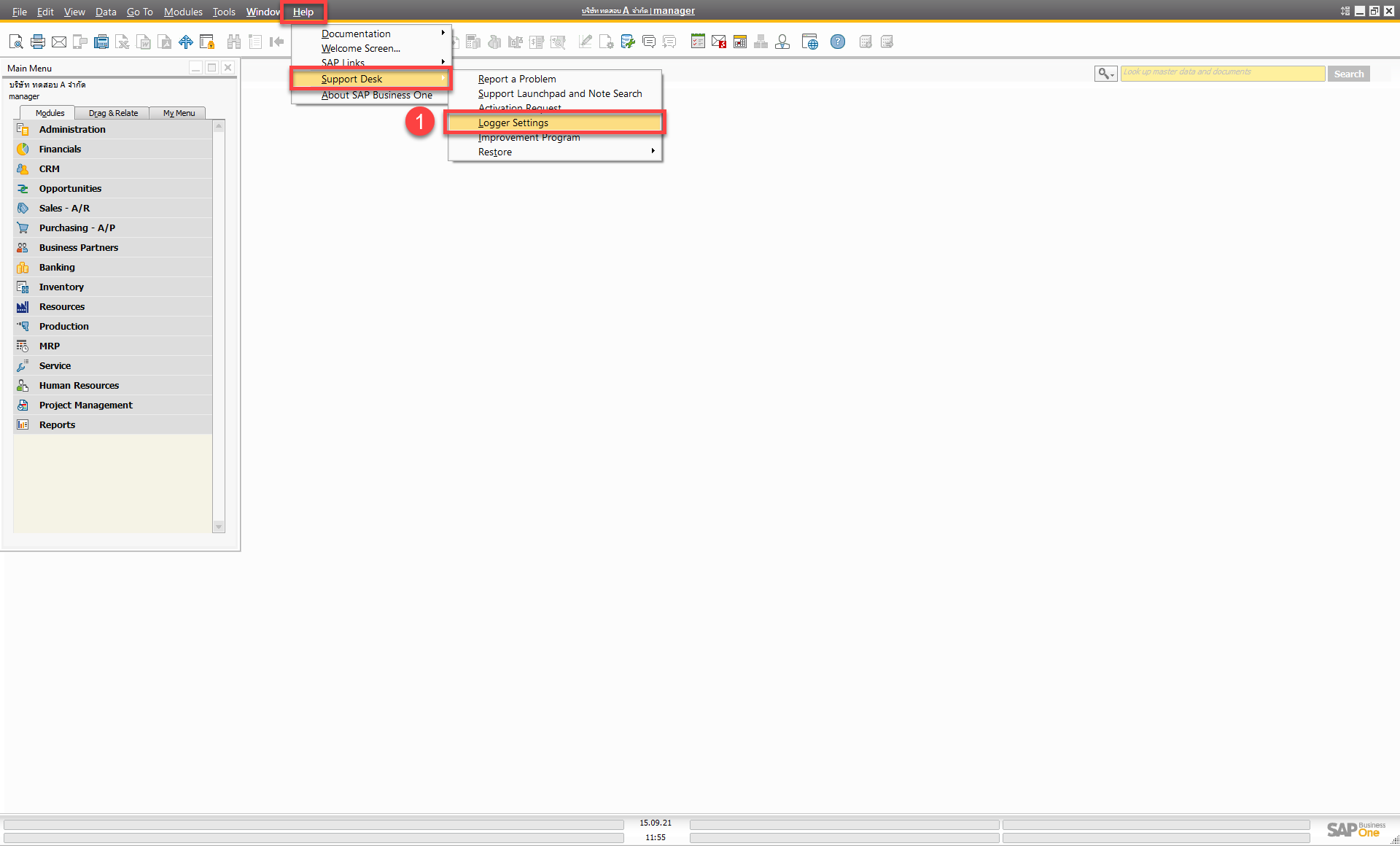This screenshot has width=1400, height=846.
Task: Click the master data search field
Action: [1222, 74]
